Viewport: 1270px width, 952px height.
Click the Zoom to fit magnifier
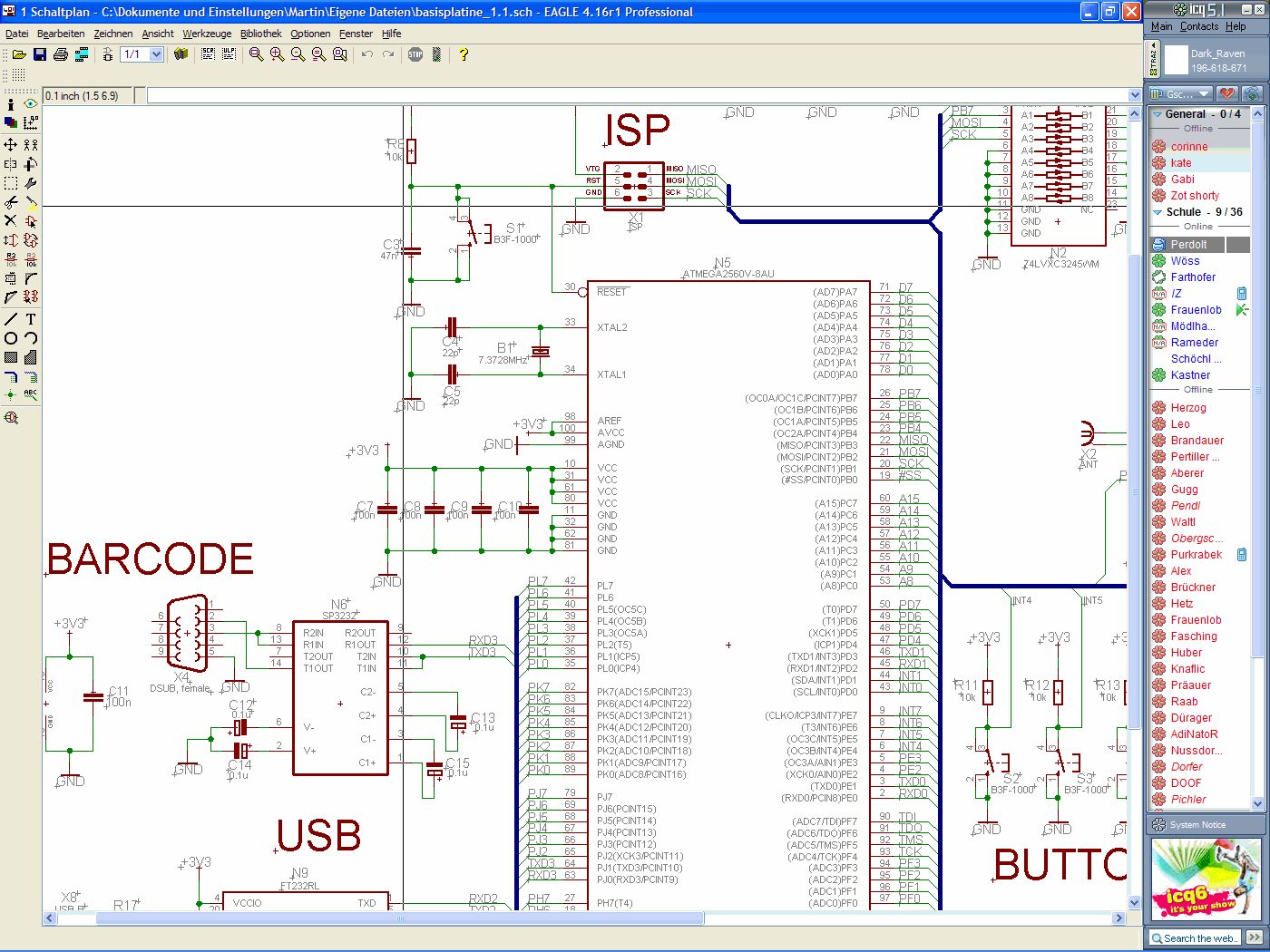point(257,54)
